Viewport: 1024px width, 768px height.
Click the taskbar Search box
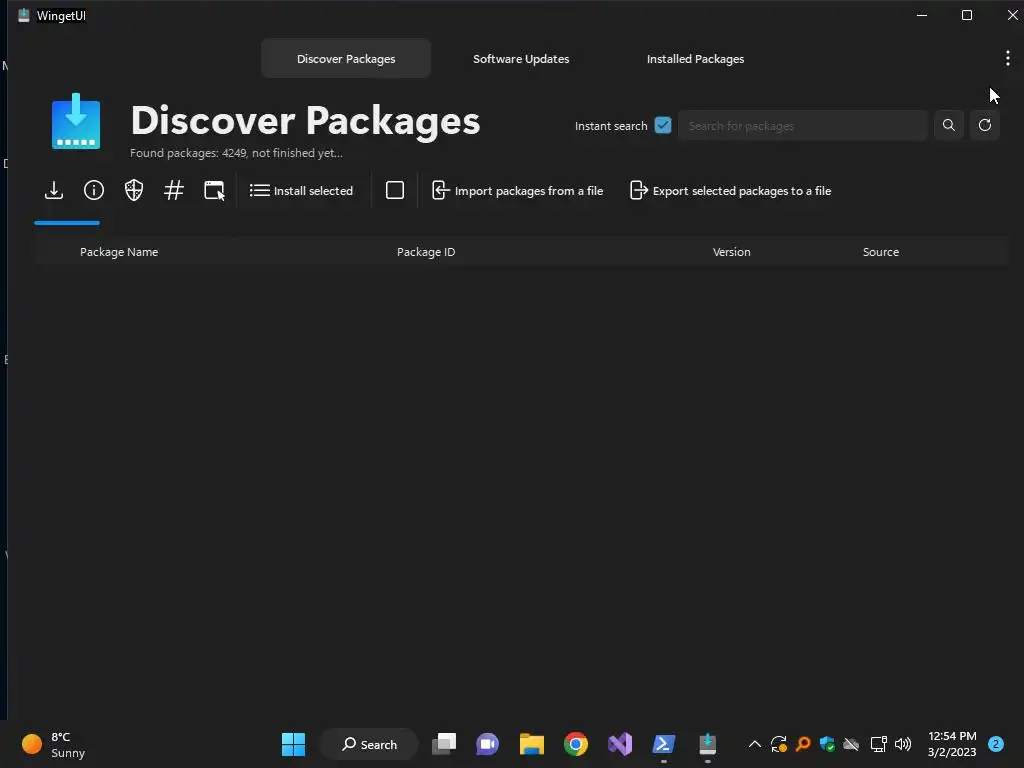pos(370,744)
